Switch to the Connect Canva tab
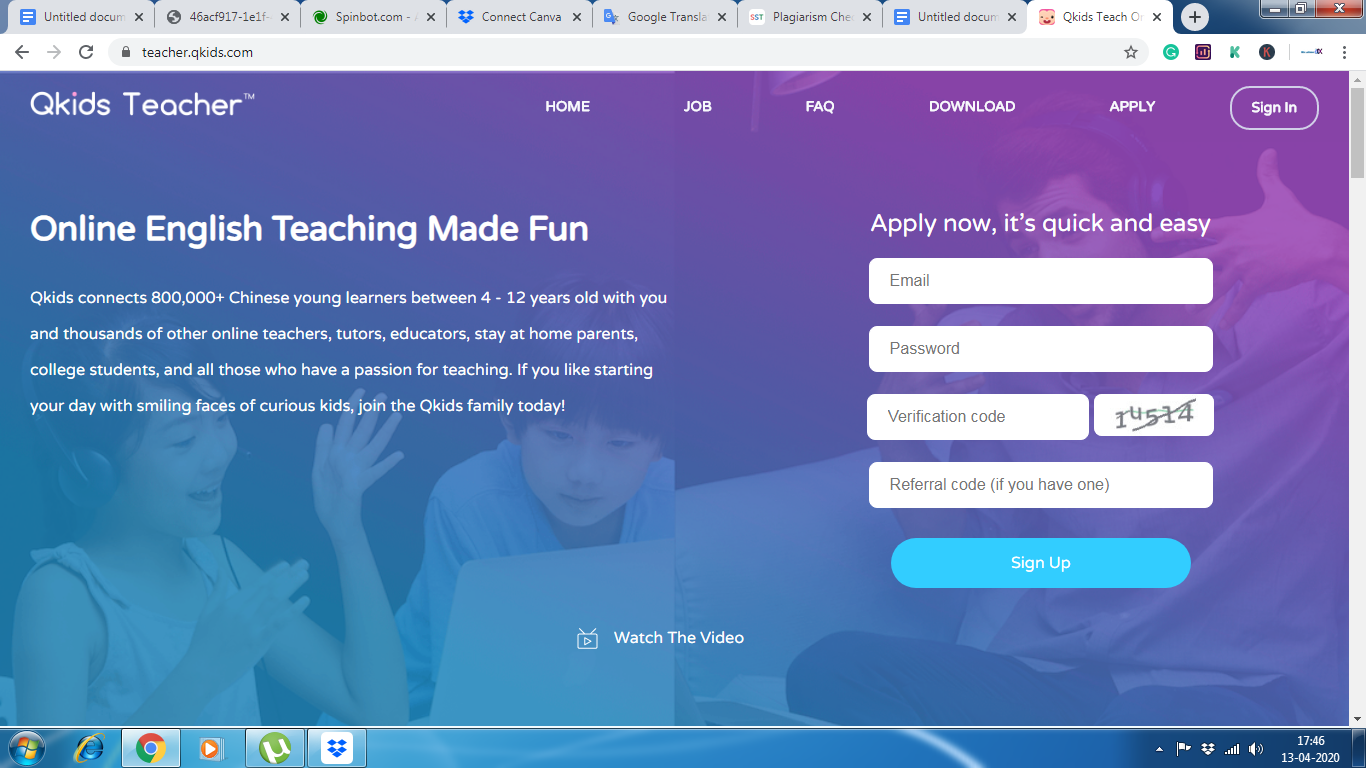1366x768 pixels. pos(521,17)
